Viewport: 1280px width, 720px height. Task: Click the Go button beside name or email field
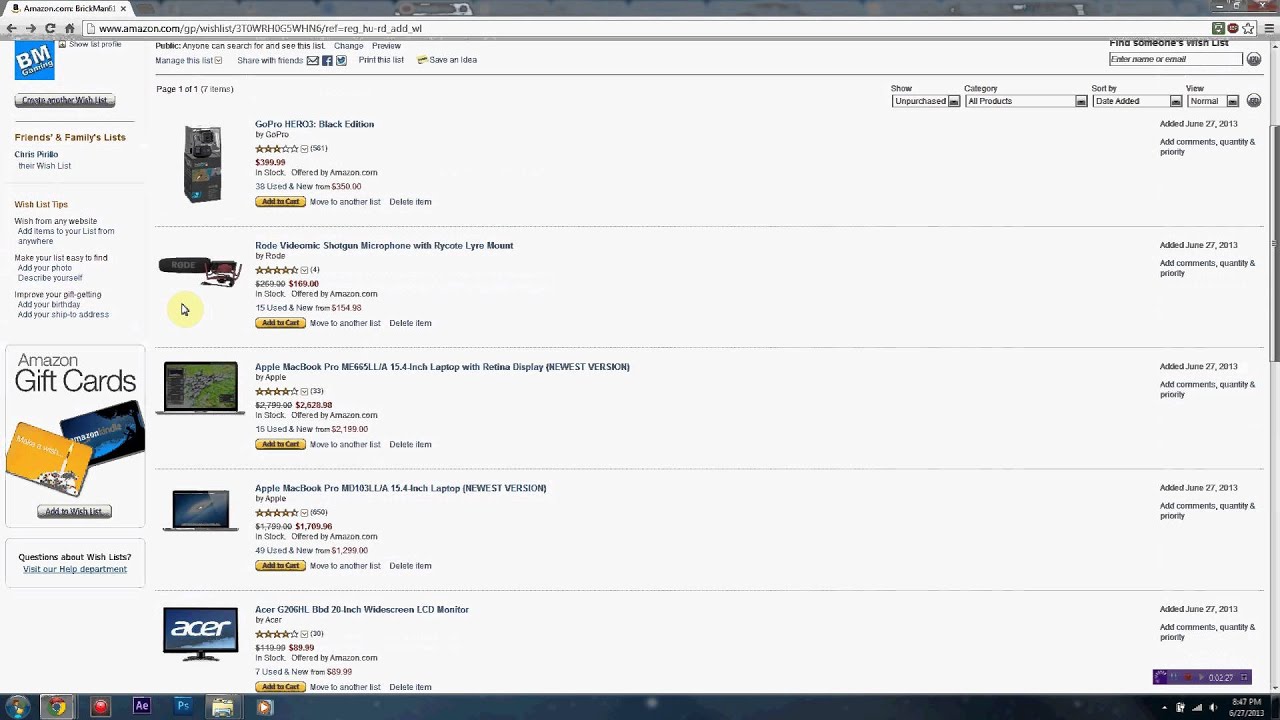[1254, 59]
